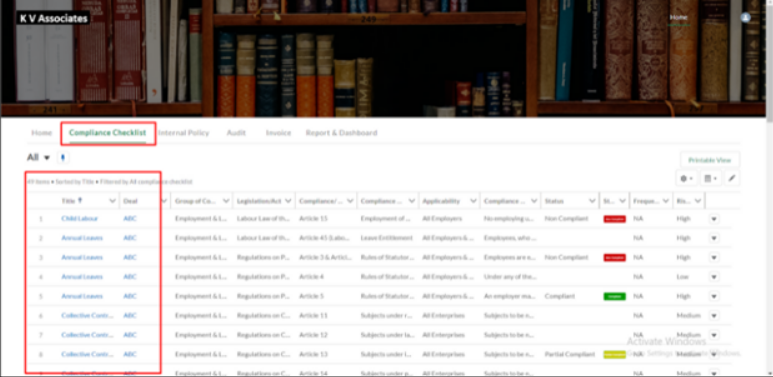773x377 pixels.
Task: Click the page vertical scrollbar
Action: 769,188
